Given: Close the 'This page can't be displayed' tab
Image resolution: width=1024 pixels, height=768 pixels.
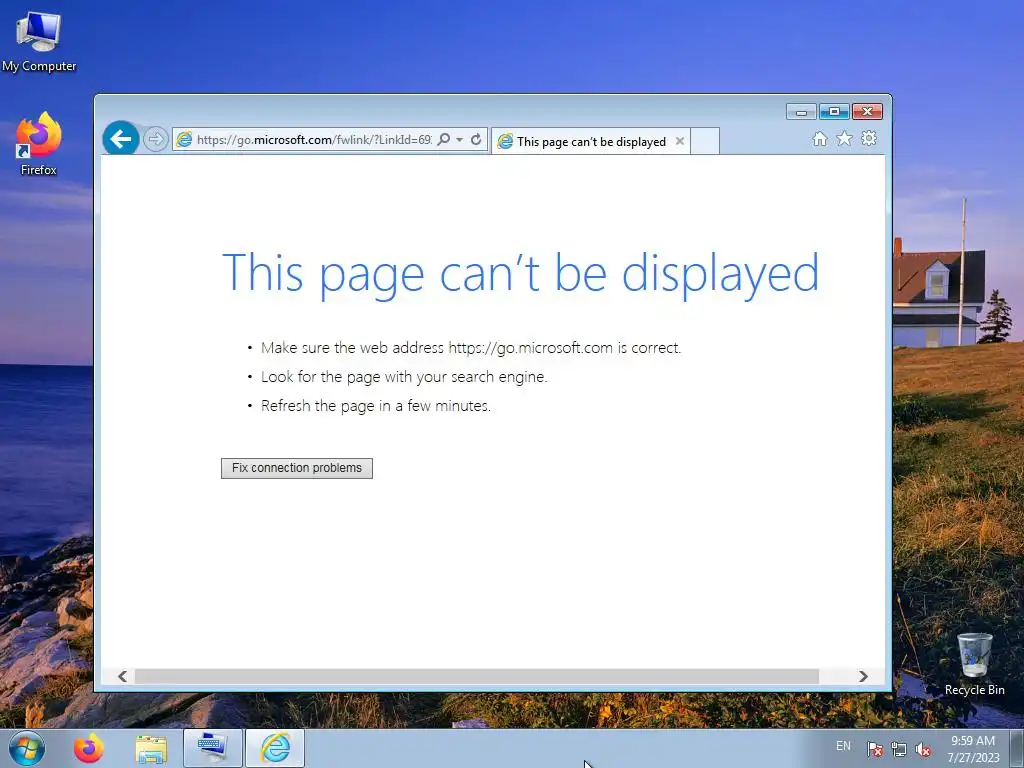Looking at the screenshot, I should coord(680,141).
